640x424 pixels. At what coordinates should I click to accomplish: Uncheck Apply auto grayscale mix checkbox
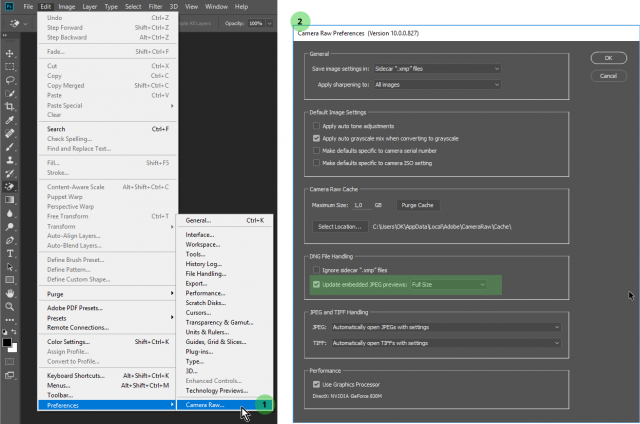[x=316, y=138]
